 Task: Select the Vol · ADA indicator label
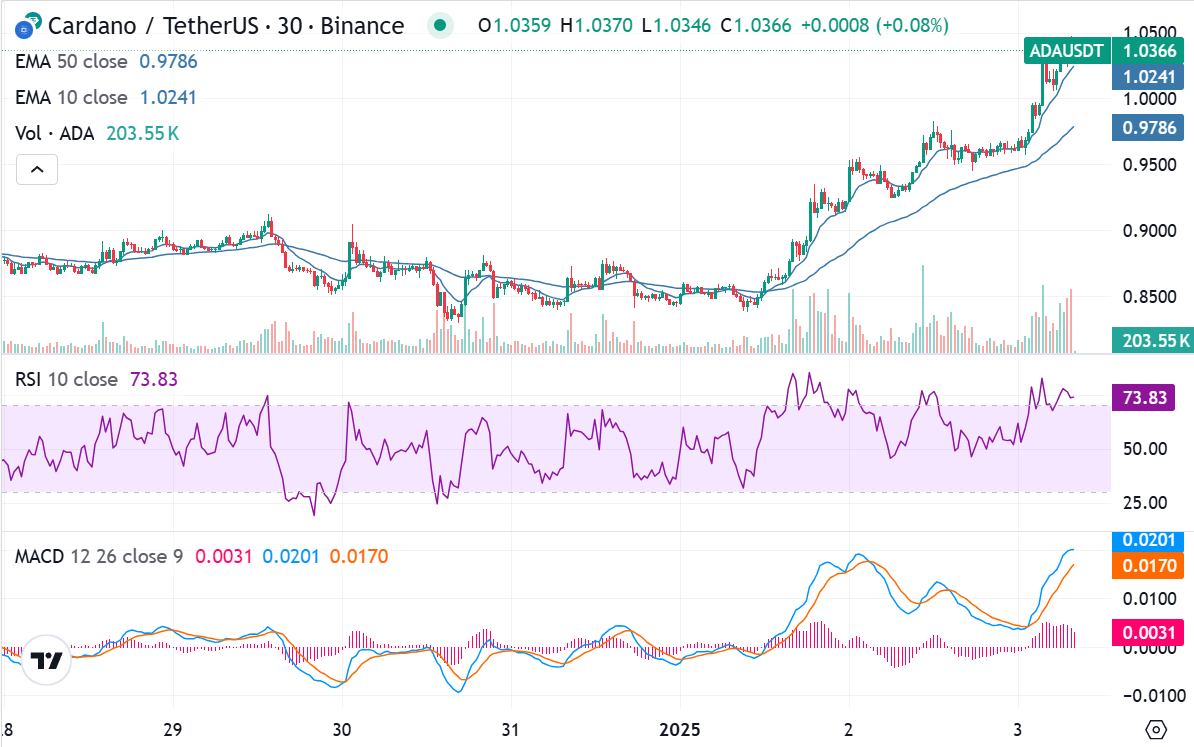click(55, 133)
